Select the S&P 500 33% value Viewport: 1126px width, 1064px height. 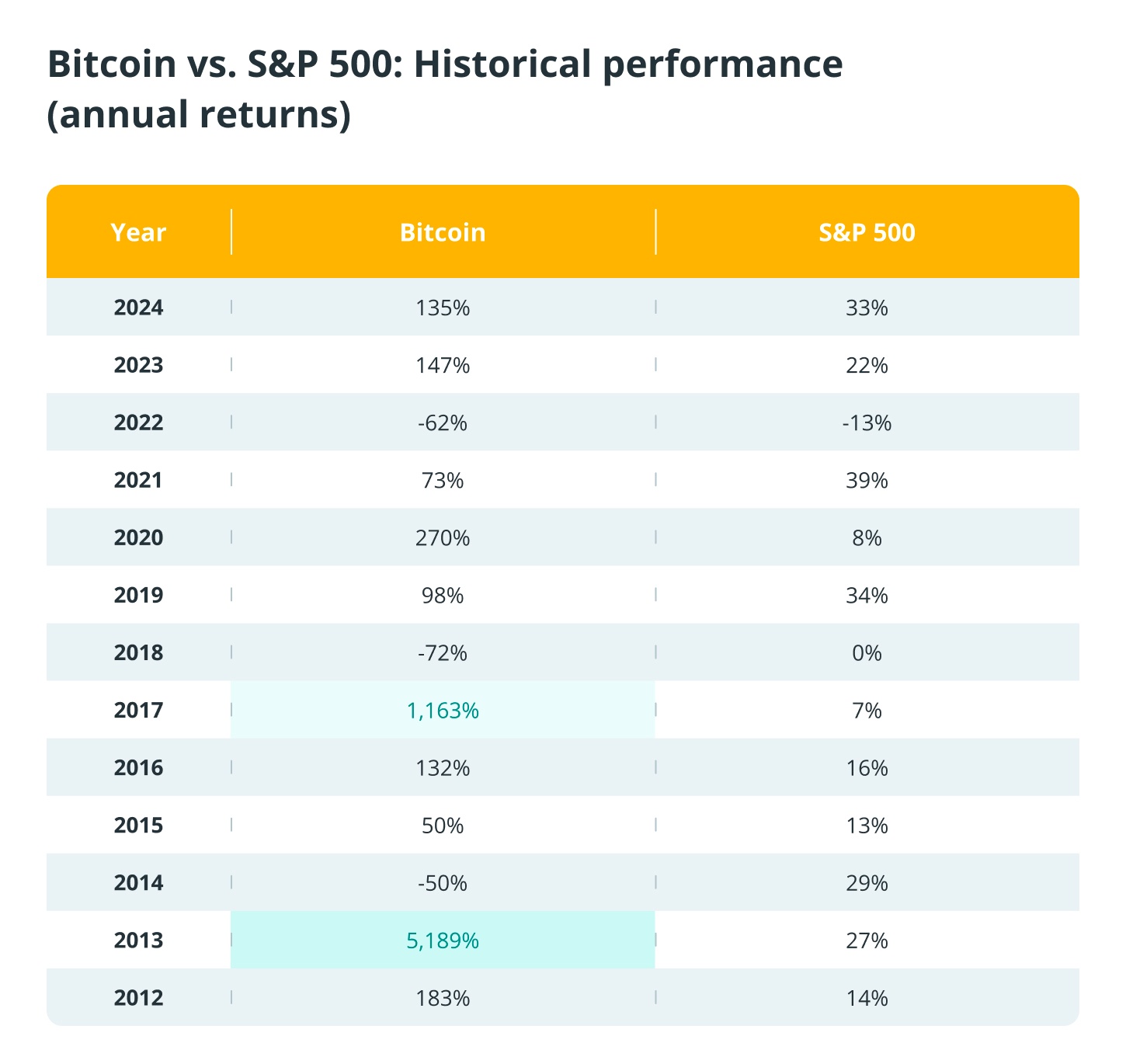[x=867, y=308]
